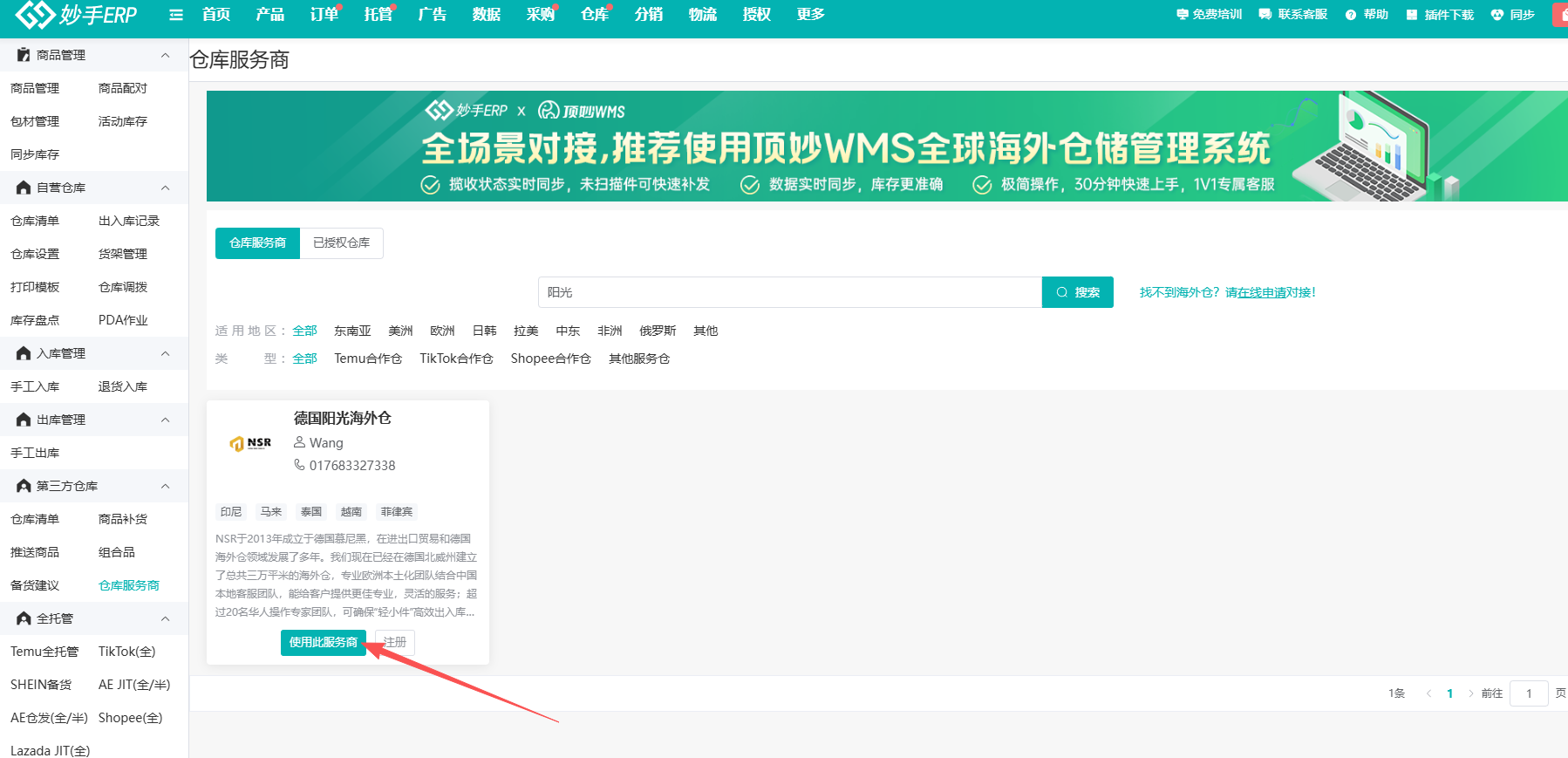Select the 仓库服务商 tab
This screenshot has height=758, width=1568.
[257, 243]
